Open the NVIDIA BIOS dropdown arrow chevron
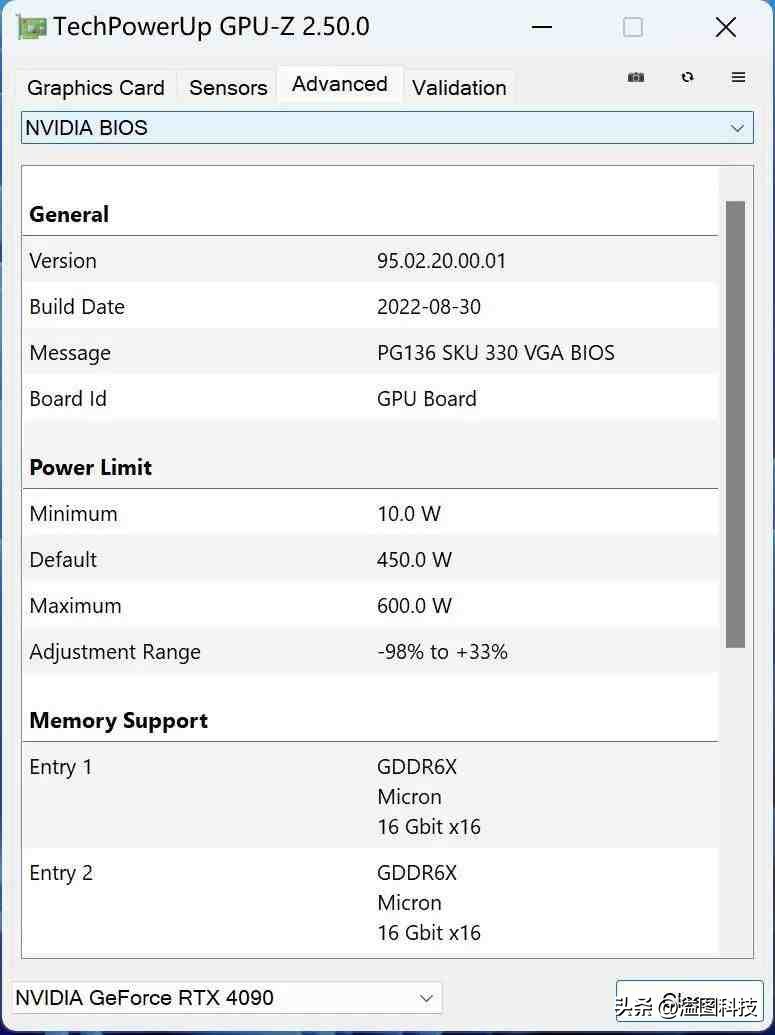775x1035 pixels. [737, 127]
